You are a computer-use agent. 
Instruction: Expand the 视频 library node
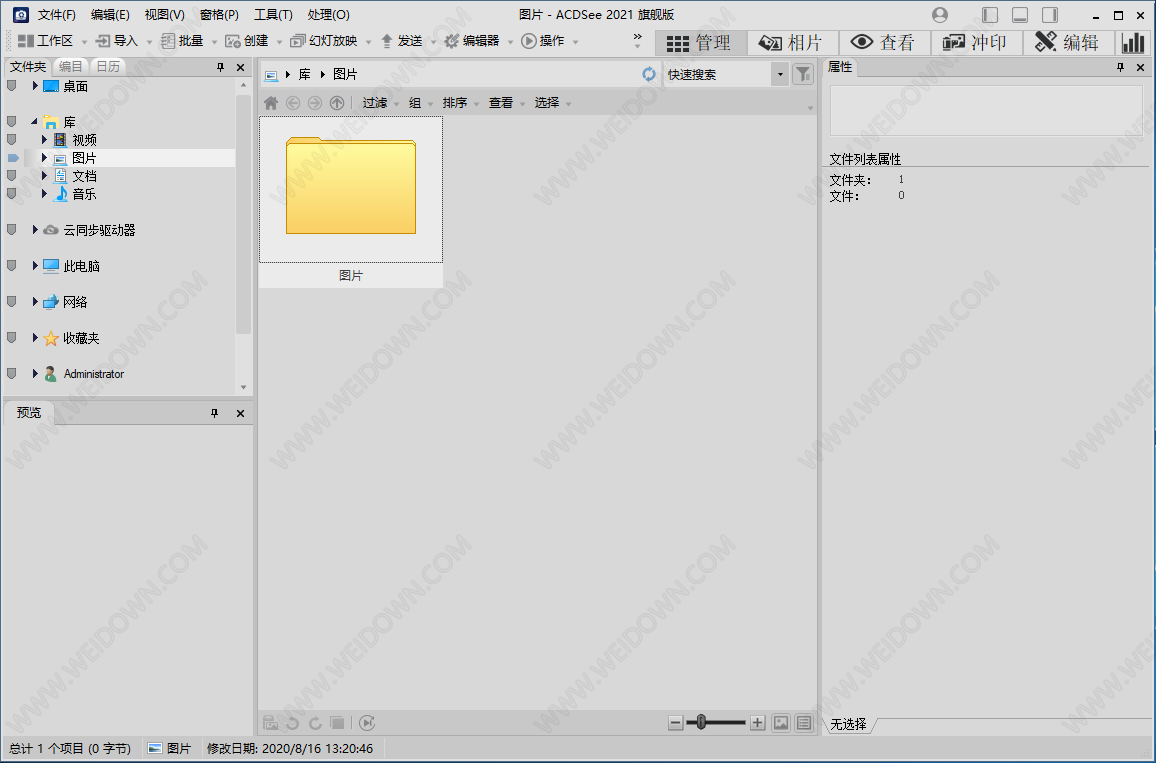[x=44, y=139]
